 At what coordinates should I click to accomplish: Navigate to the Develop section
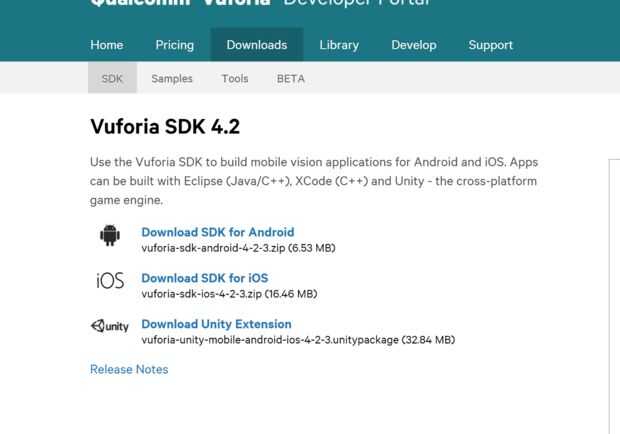[414, 45]
